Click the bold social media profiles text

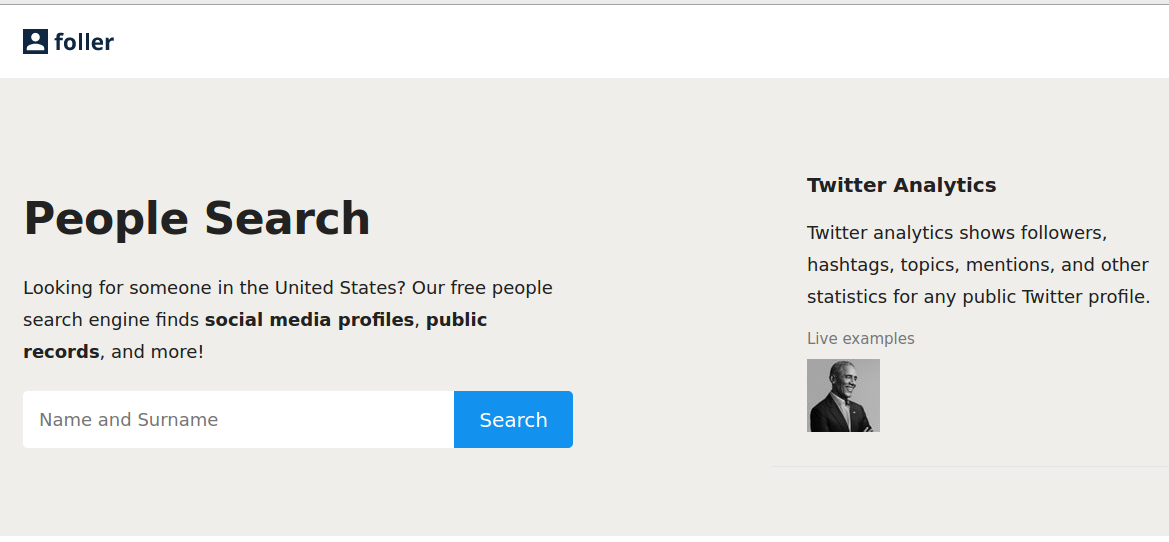tap(309, 320)
